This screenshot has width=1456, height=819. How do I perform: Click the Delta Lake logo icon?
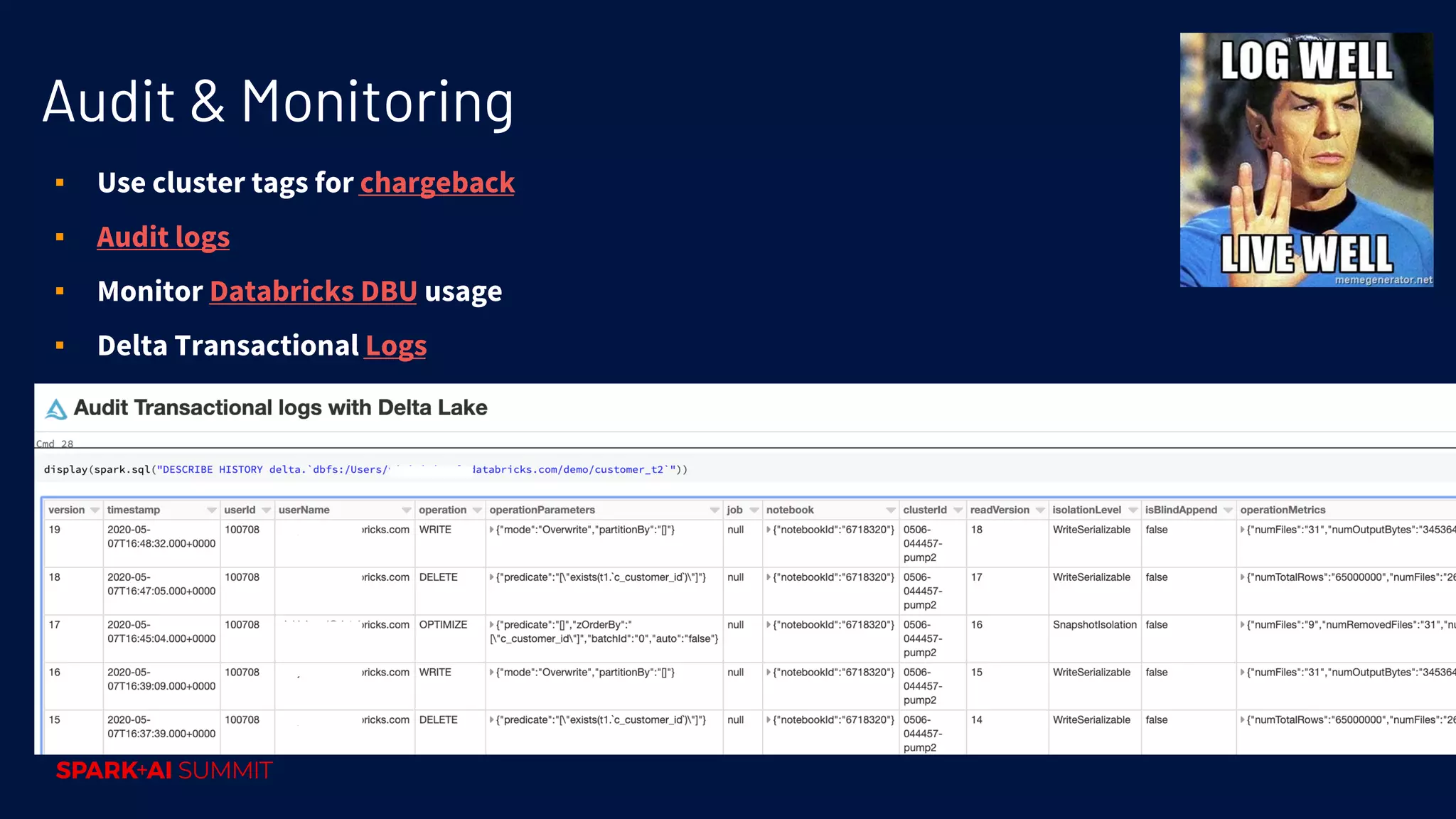[x=56, y=409]
